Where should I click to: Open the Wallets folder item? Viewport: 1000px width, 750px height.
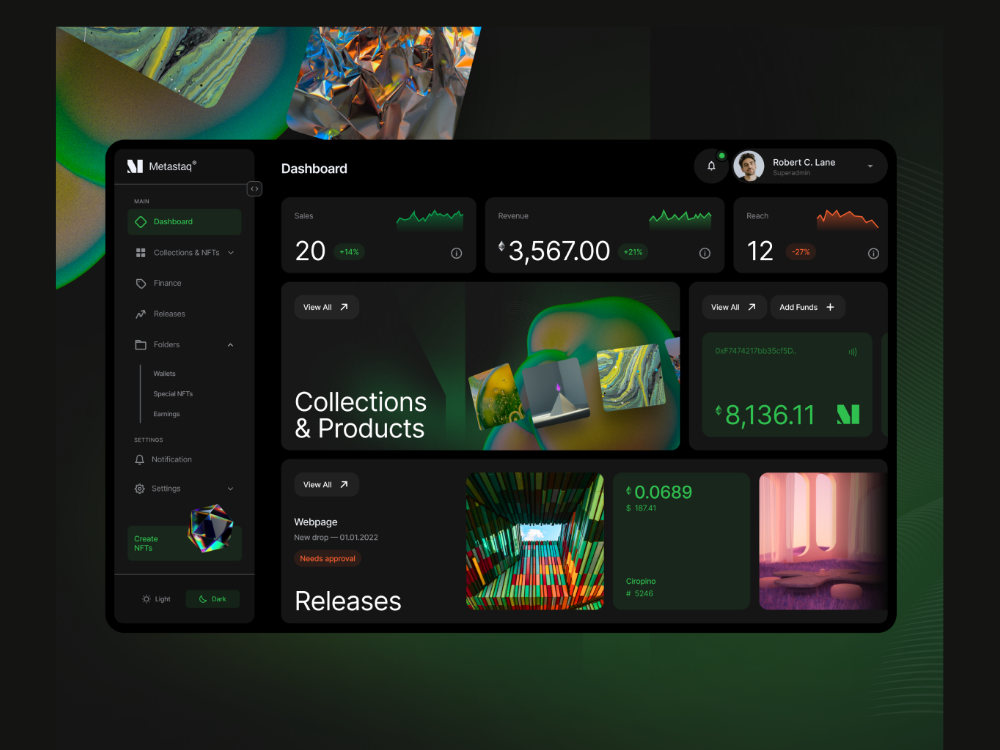[x=165, y=374]
